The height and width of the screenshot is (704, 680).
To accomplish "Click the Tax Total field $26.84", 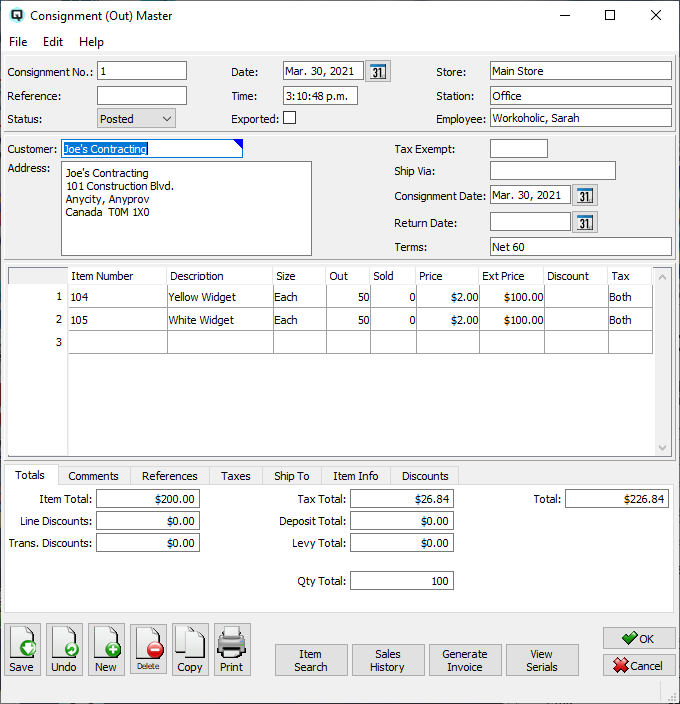I will pos(402,499).
